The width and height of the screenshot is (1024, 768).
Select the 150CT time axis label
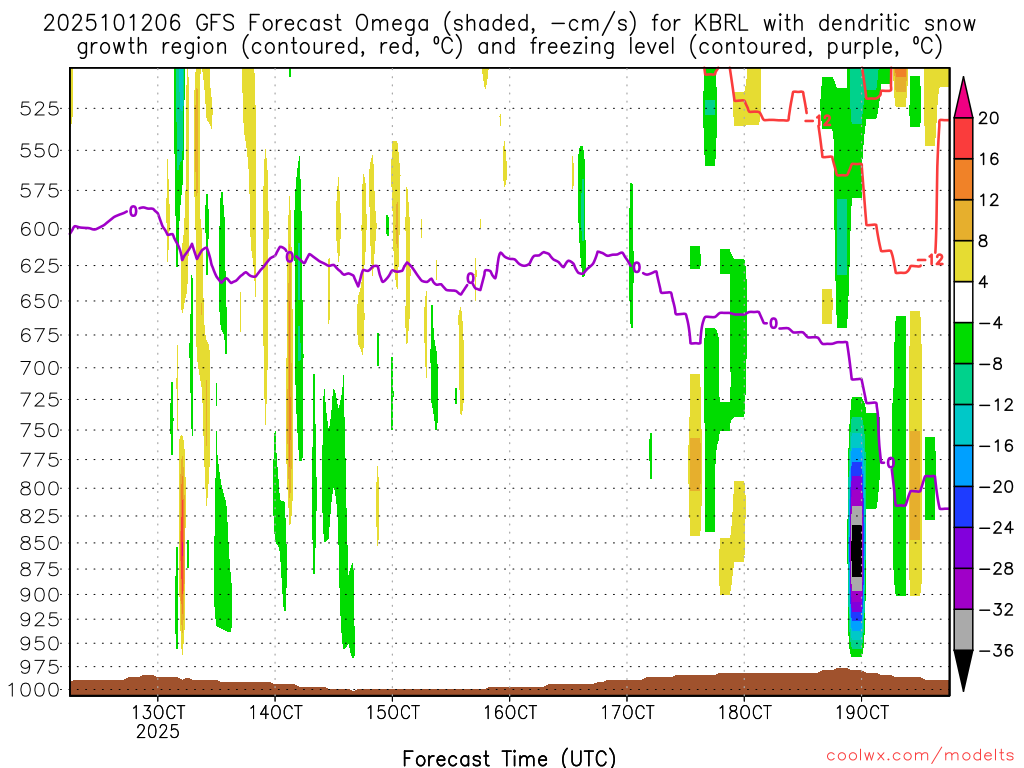[392, 712]
